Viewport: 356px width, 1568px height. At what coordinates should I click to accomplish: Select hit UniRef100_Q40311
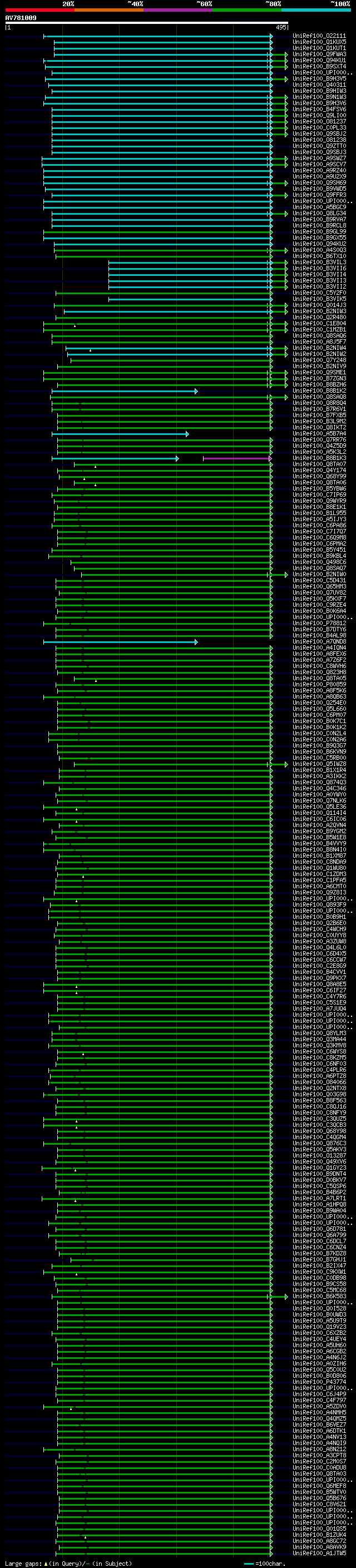(319, 85)
